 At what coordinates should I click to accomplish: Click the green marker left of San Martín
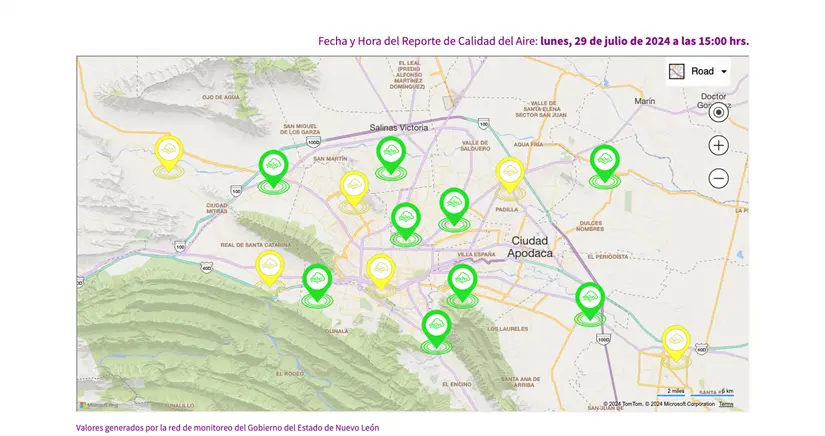coord(273,166)
